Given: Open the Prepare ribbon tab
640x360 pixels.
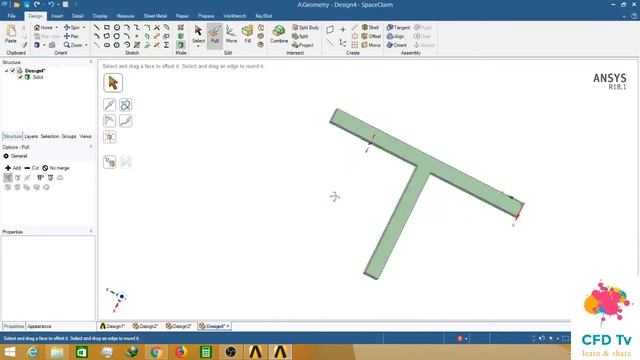Looking at the screenshot, I should point(206,16).
